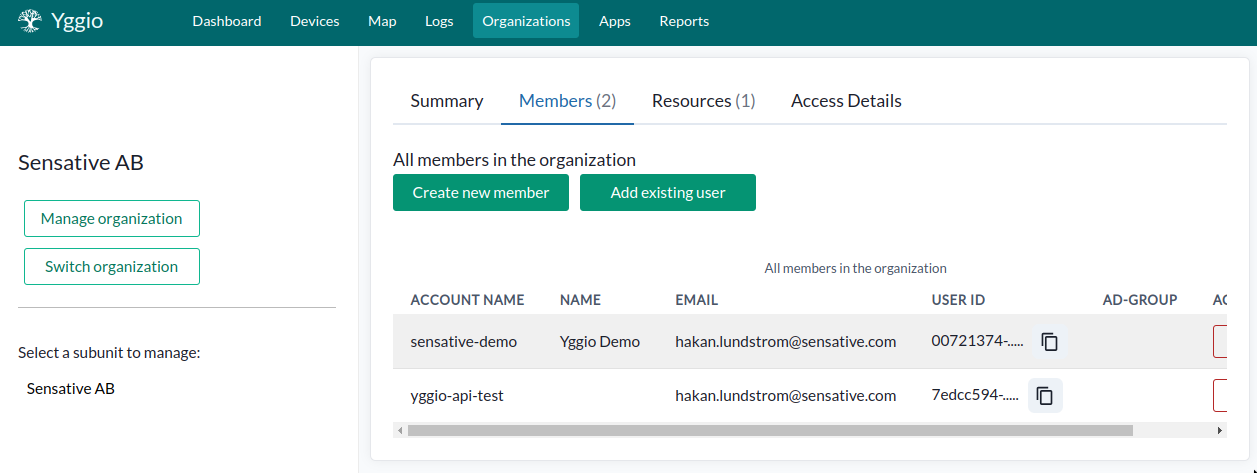Switch to the Resources (1) tab

click(703, 101)
